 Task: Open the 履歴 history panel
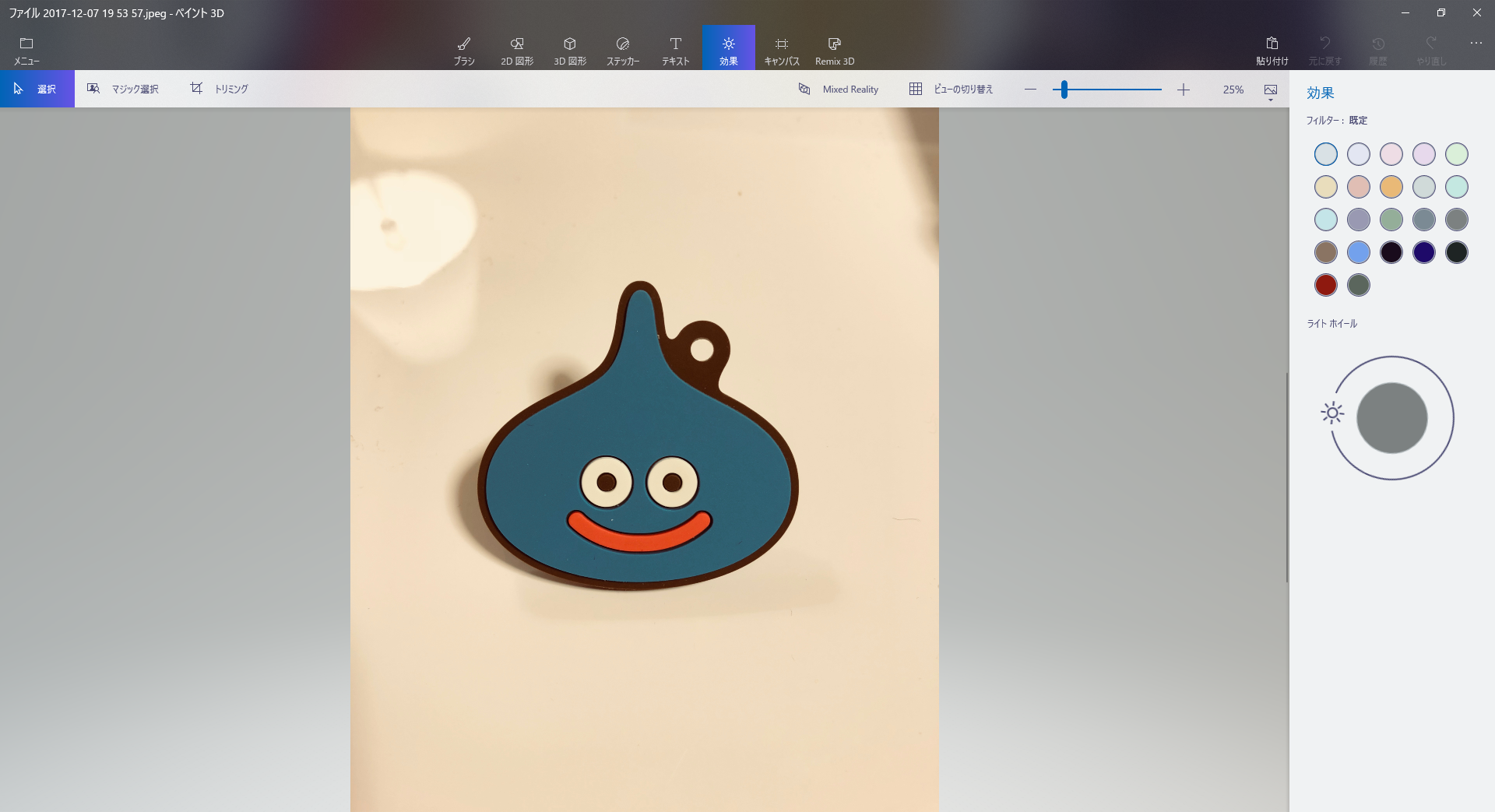[x=1378, y=50]
